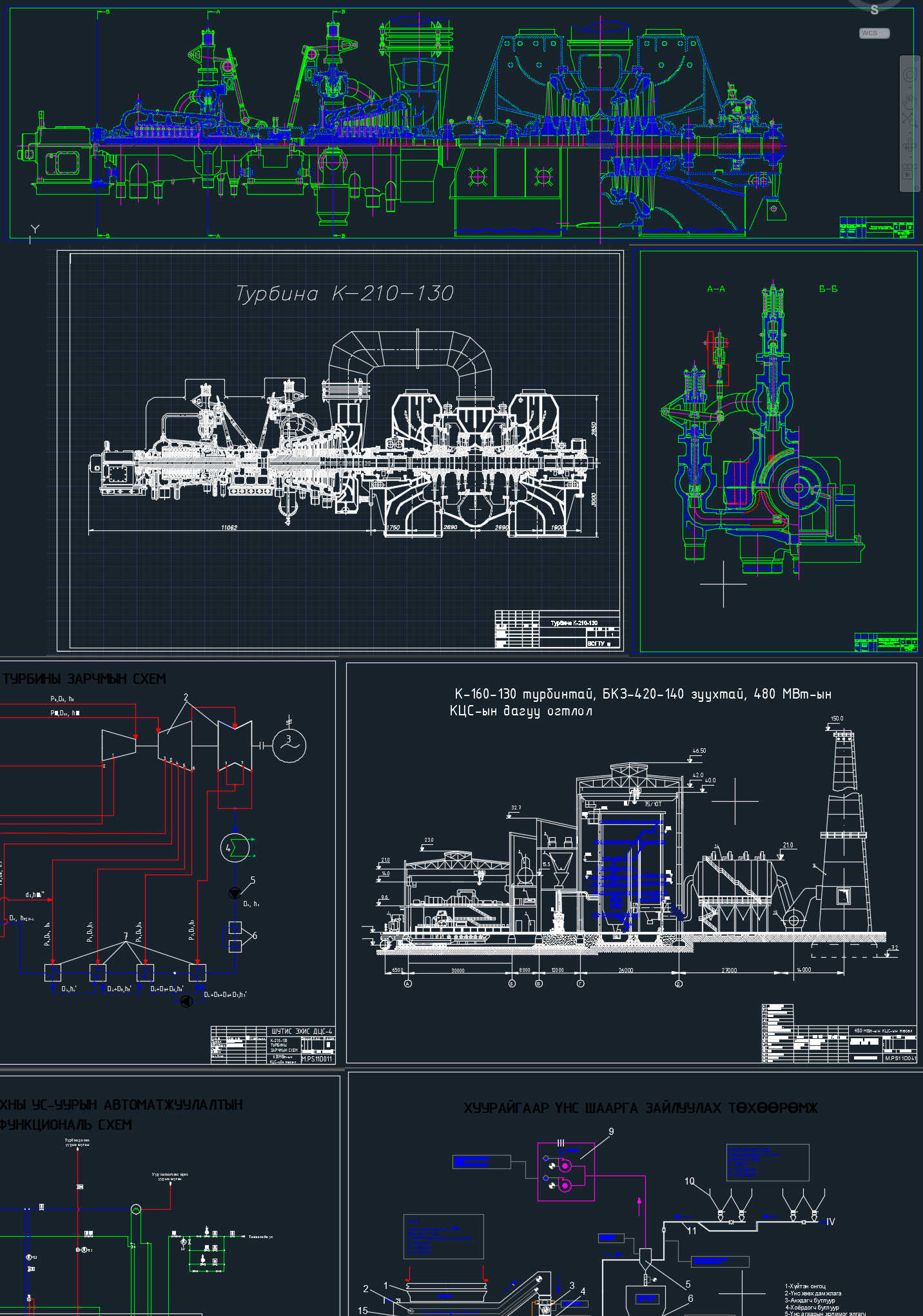The image size is (923, 1316).
Task: Select the '11062' dimension text
Action: tap(229, 527)
